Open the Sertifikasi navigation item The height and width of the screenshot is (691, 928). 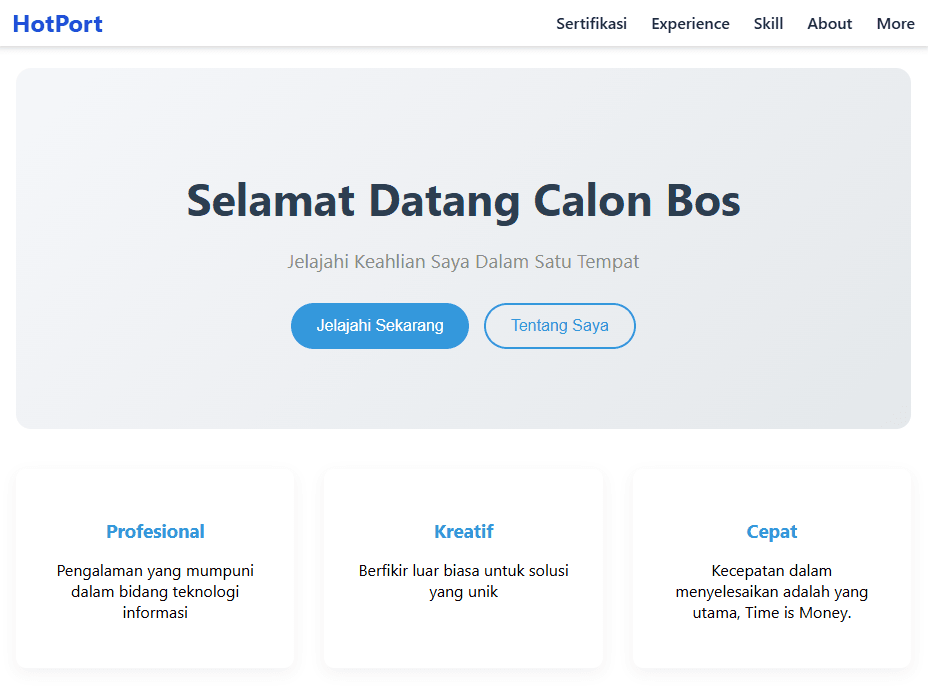[x=591, y=24]
